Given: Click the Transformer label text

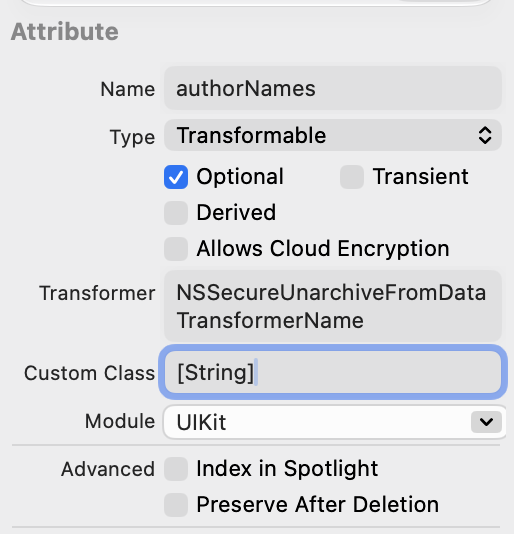Looking at the screenshot, I should coord(97,293).
